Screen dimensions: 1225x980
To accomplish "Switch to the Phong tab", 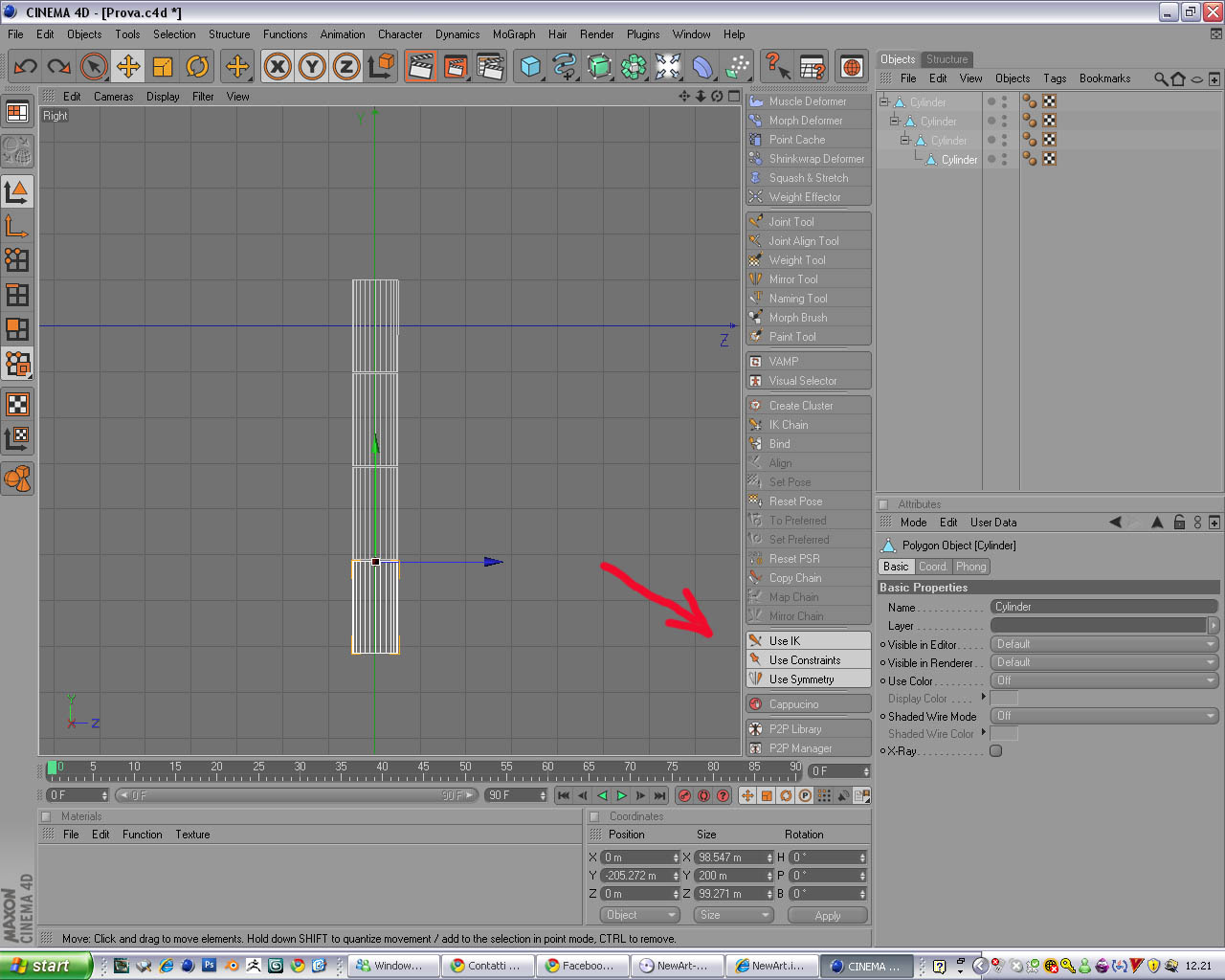I will click(x=970, y=567).
